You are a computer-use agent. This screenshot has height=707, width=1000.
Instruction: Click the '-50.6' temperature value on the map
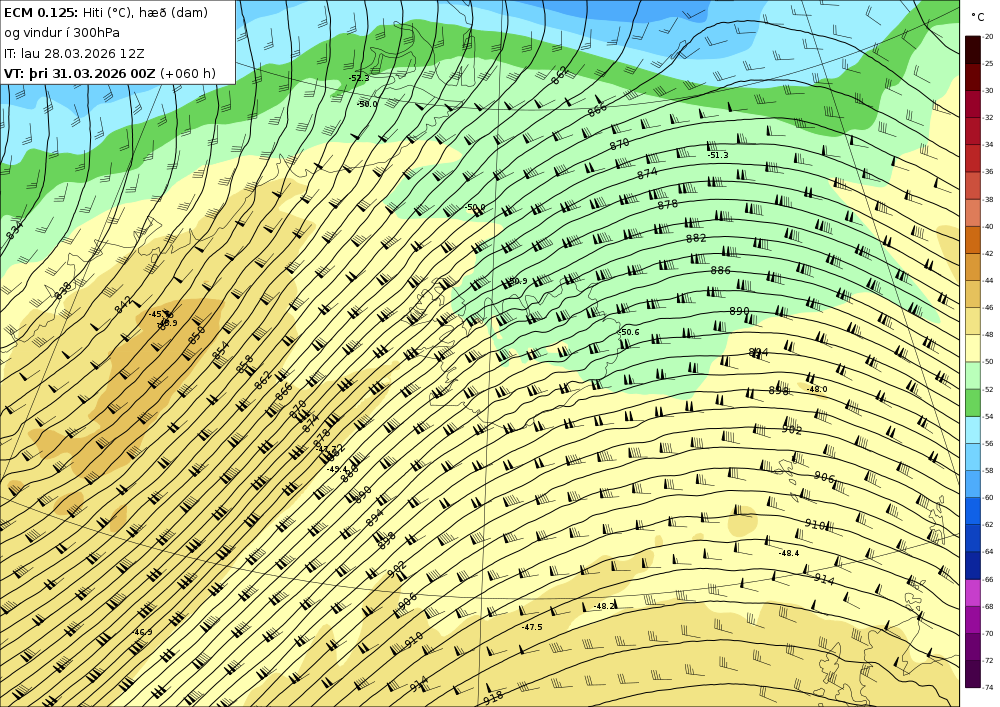click(629, 332)
